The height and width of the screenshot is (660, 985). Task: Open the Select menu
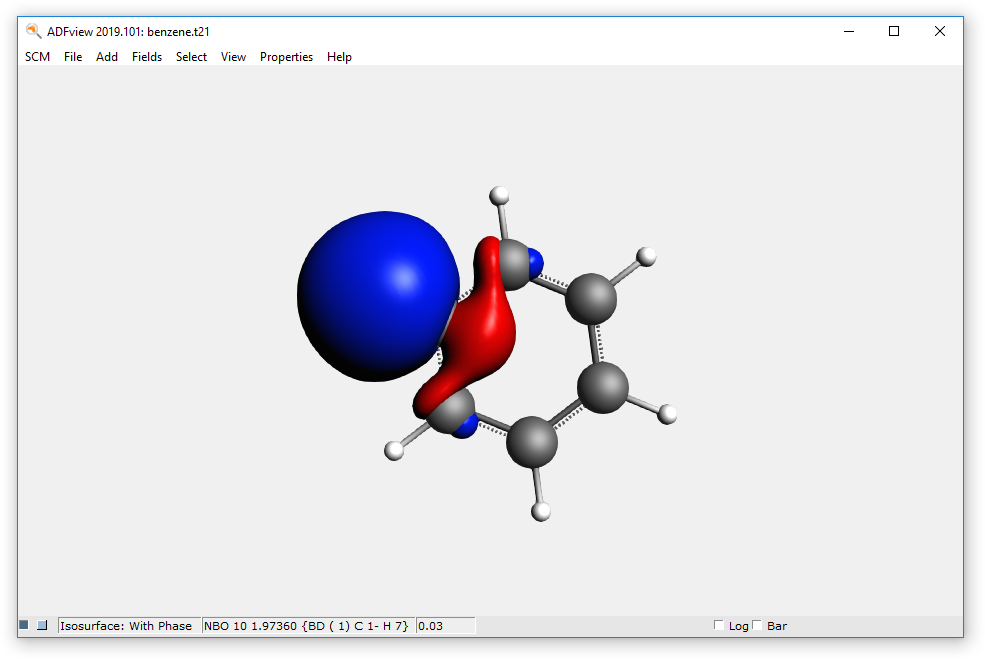[191, 57]
